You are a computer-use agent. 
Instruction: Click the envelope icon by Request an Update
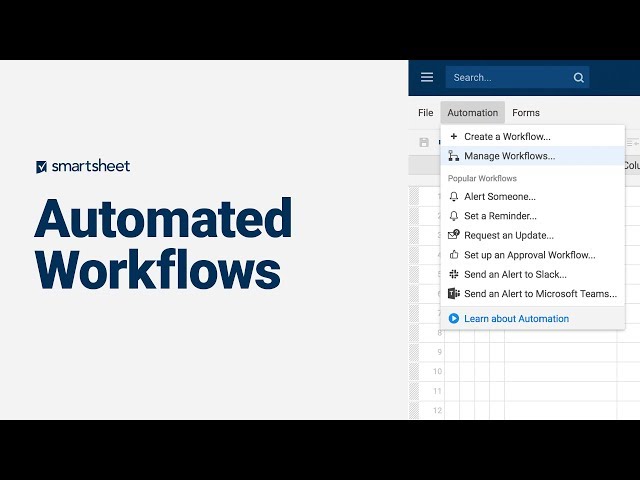453,235
